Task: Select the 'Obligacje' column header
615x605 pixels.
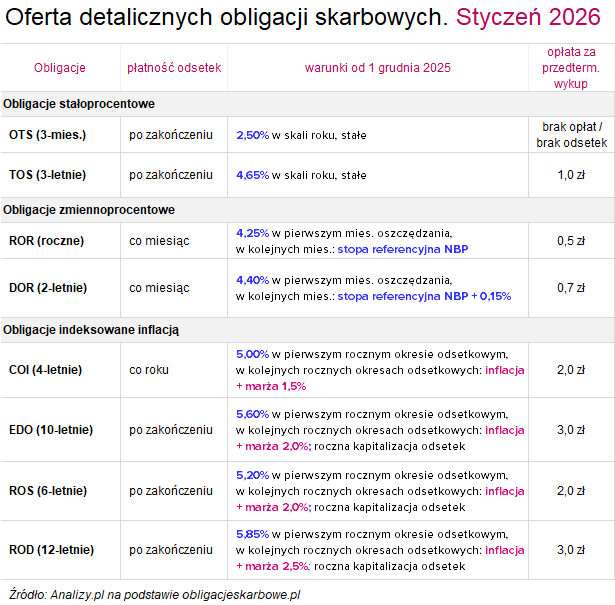Action: (x=60, y=67)
